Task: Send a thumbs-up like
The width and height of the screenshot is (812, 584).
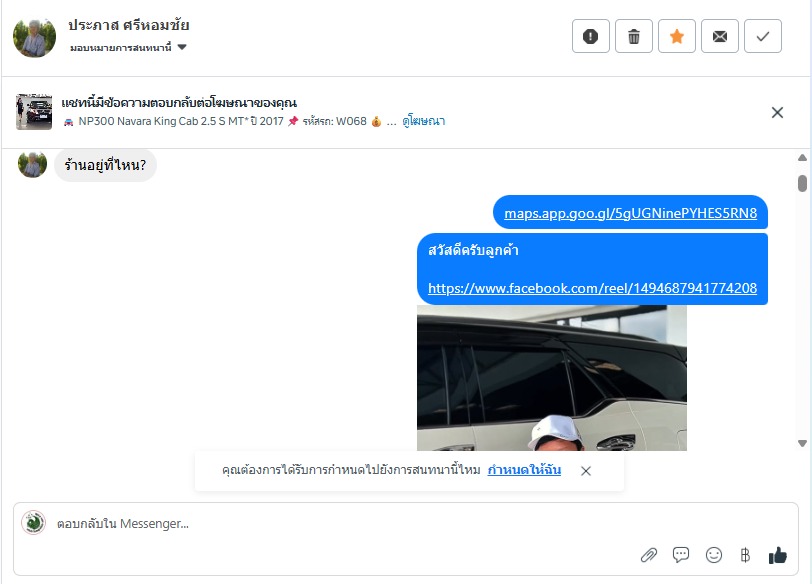Action: tap(777, 555)
